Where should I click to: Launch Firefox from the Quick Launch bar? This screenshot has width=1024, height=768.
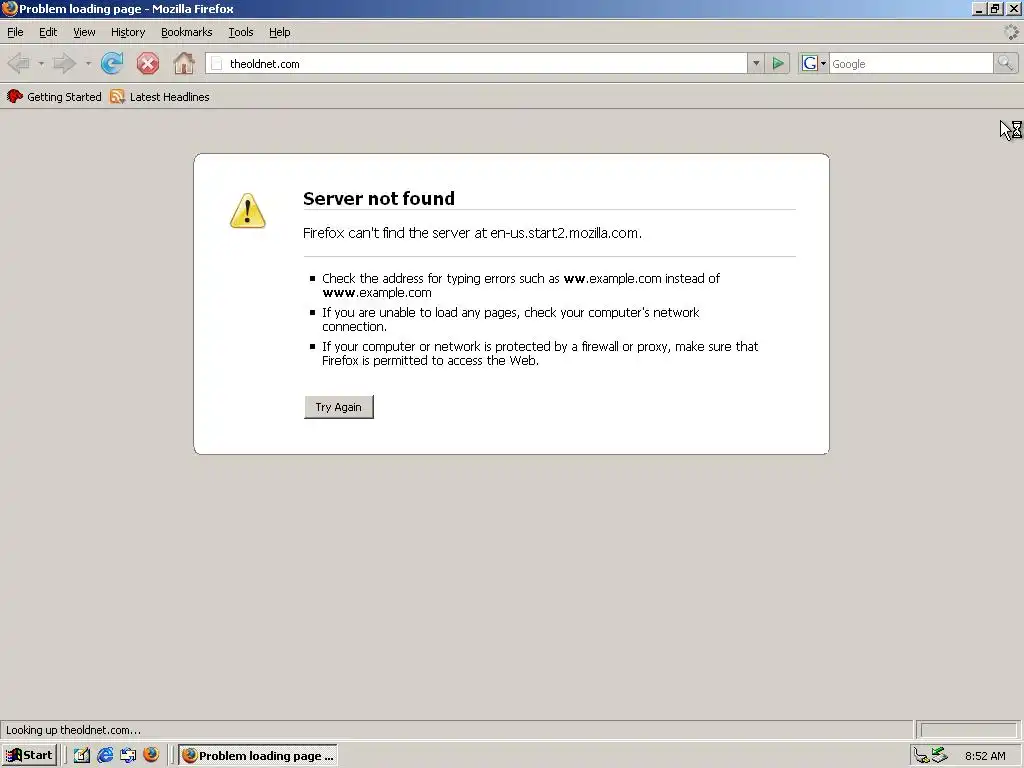[151, 755]
